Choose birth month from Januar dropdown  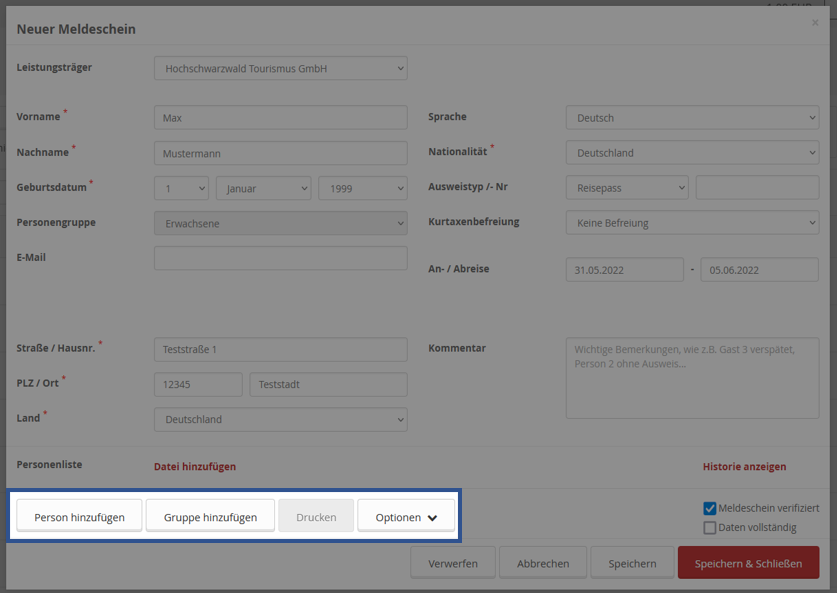(263, 188)
